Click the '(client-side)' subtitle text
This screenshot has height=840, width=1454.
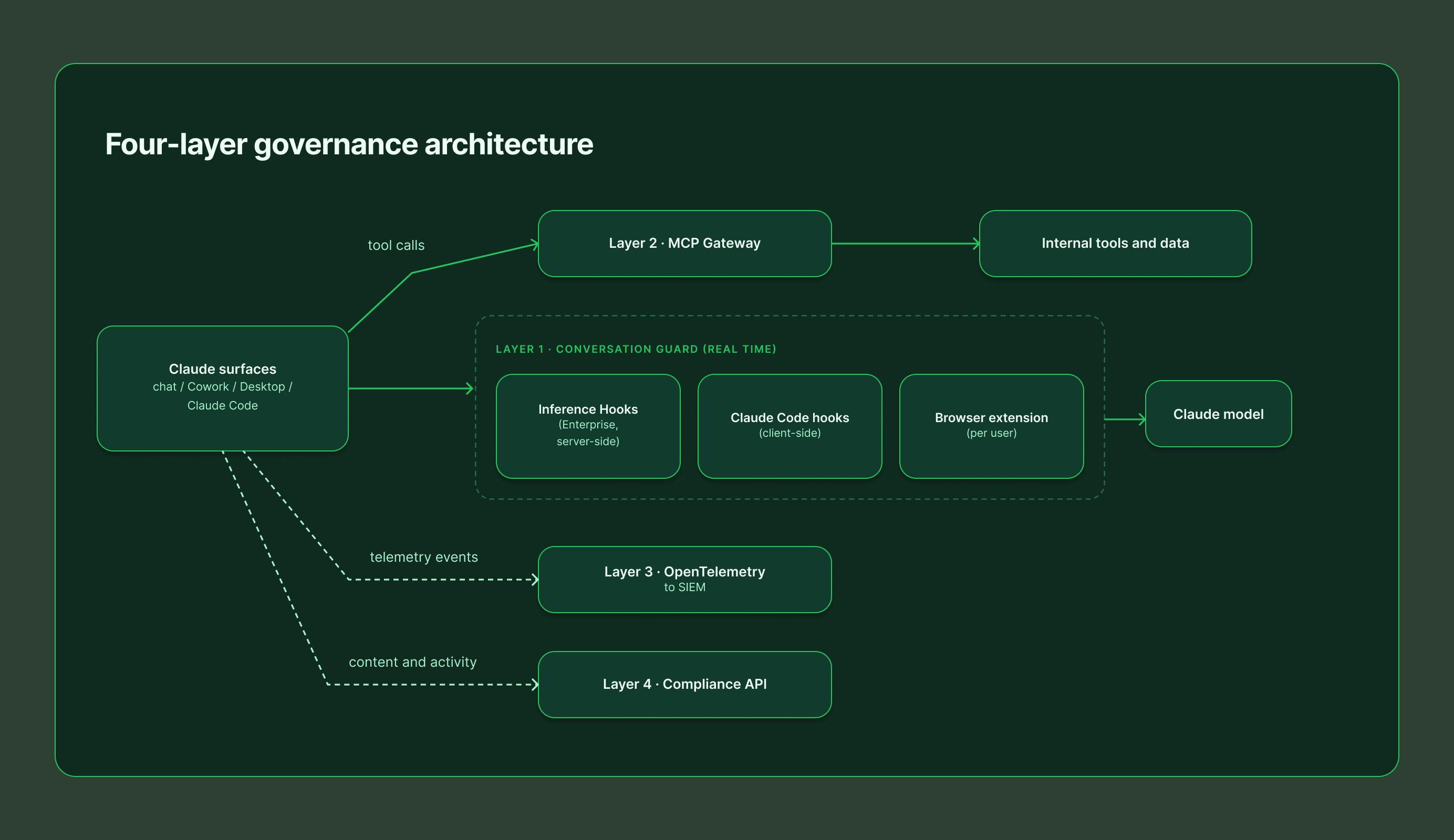[790, 433]
